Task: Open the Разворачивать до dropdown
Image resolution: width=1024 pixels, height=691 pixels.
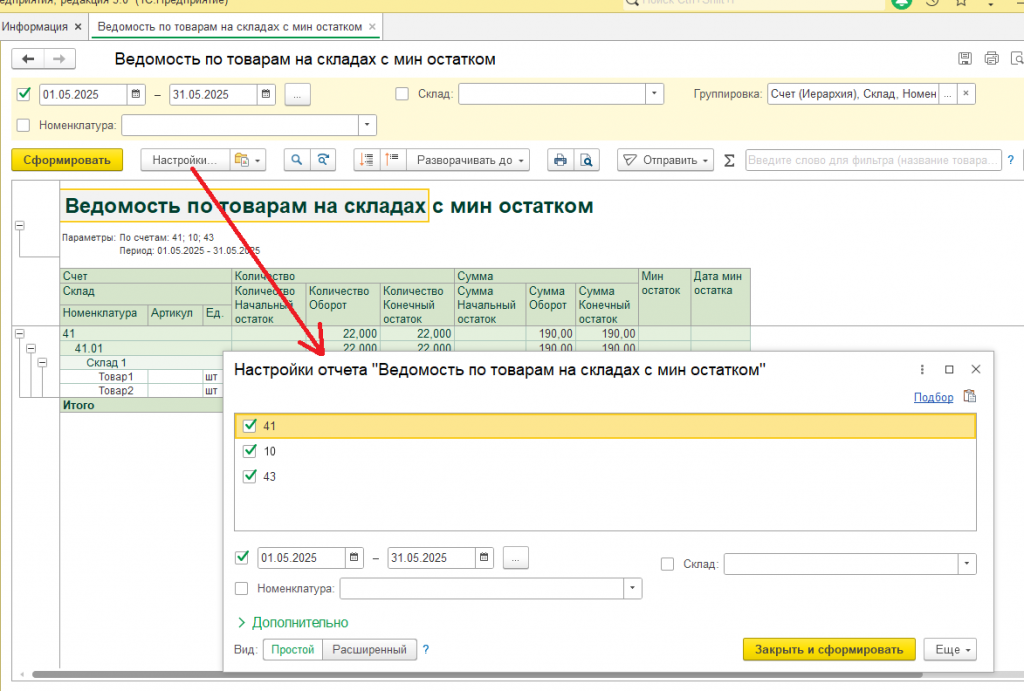Action: coord(468,160)
